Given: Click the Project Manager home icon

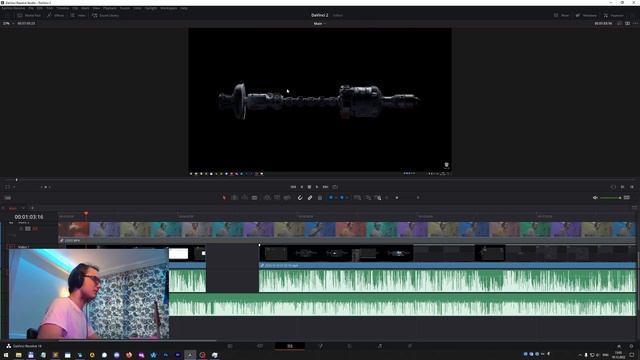Looking at the screenshot, I should [619, 346].
